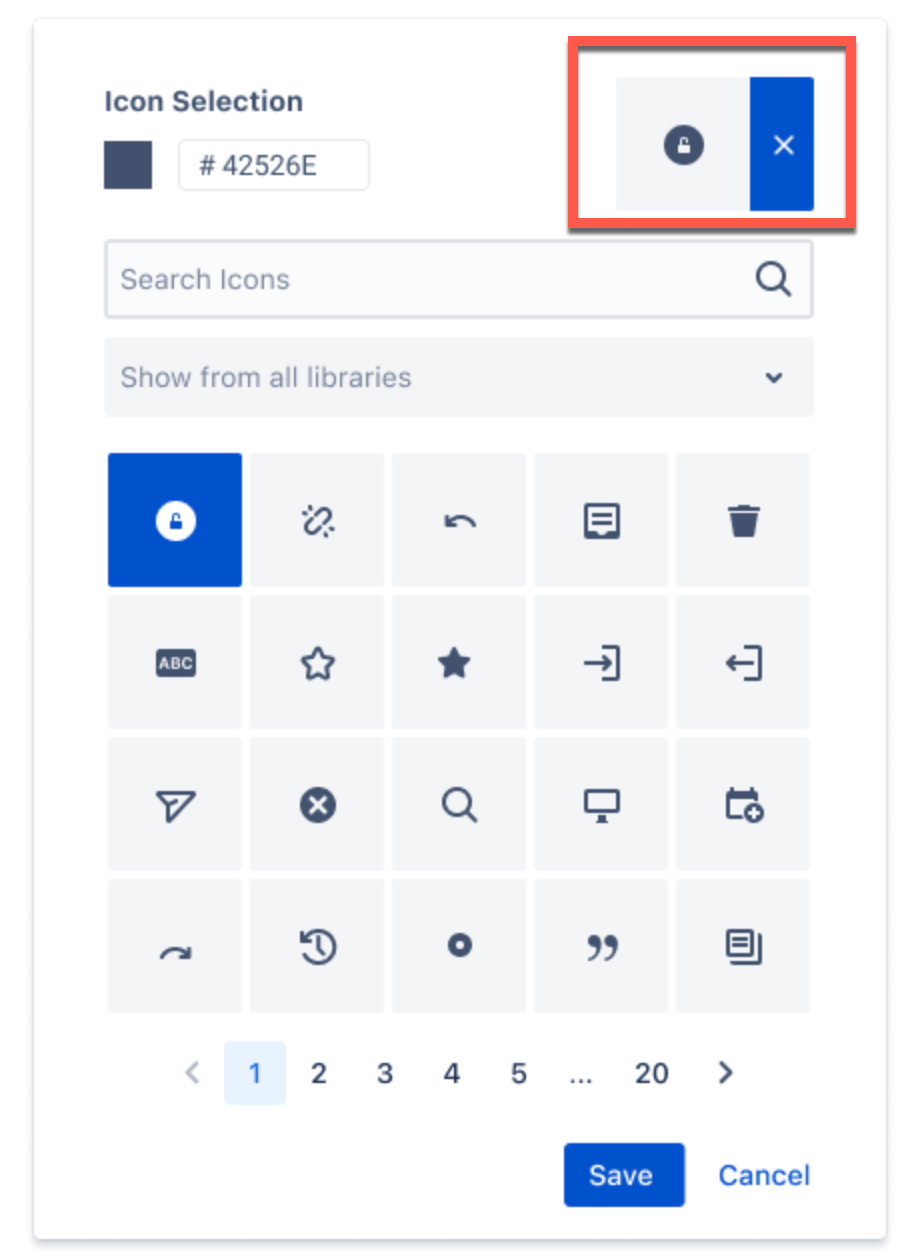This screenshot has height=1258, width=914.
Task: Save the icon selection
Action: click(624, 1175)
